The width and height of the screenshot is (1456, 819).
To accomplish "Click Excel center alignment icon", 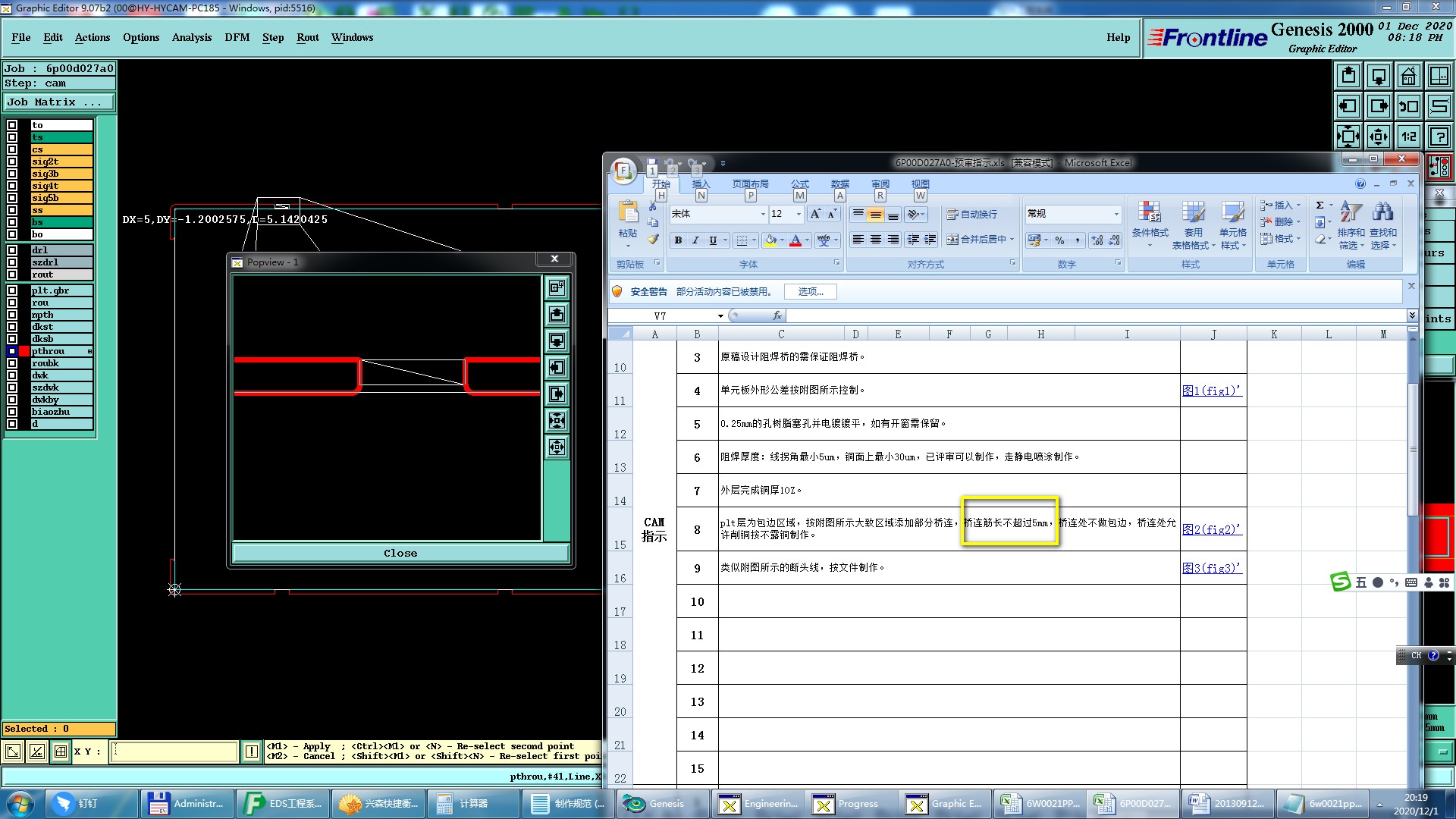I will pyautogui.click(x=875, y=240).
